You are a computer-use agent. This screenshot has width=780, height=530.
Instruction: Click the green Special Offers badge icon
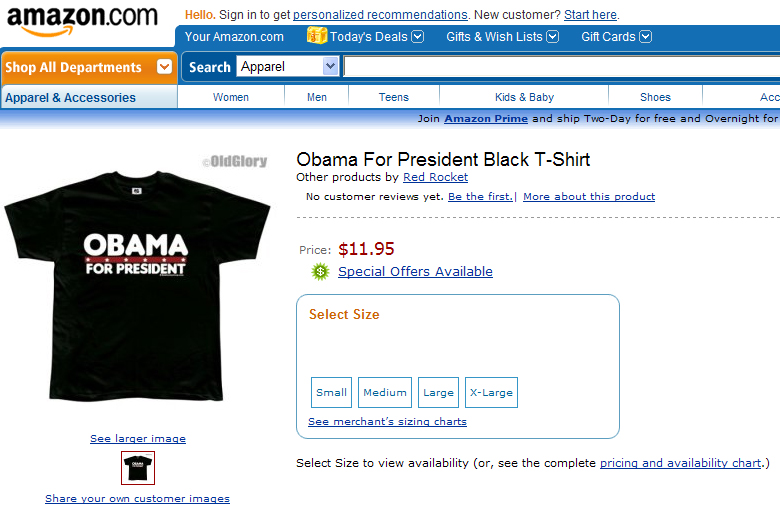pos(320,271)
